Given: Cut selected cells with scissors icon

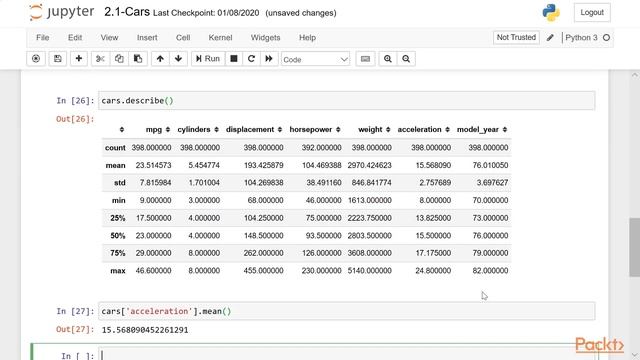Looking at the screenshot, I should pos(100,59).
